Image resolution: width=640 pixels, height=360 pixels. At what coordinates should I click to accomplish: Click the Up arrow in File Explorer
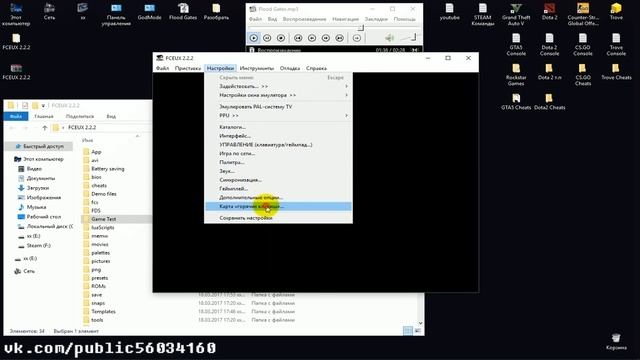point(44,128)
